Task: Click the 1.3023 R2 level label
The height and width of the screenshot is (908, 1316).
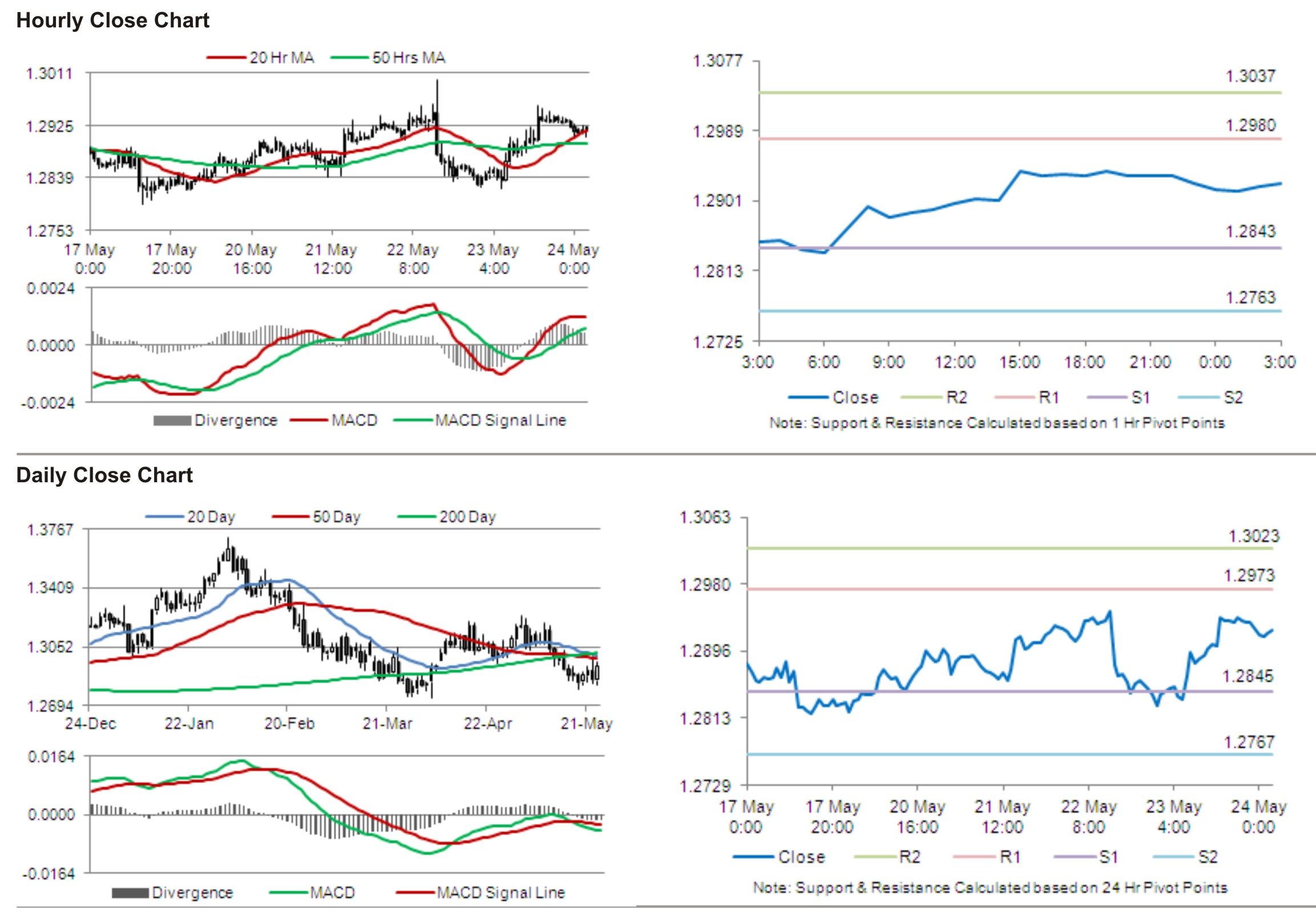Action: pos(1254,536)
